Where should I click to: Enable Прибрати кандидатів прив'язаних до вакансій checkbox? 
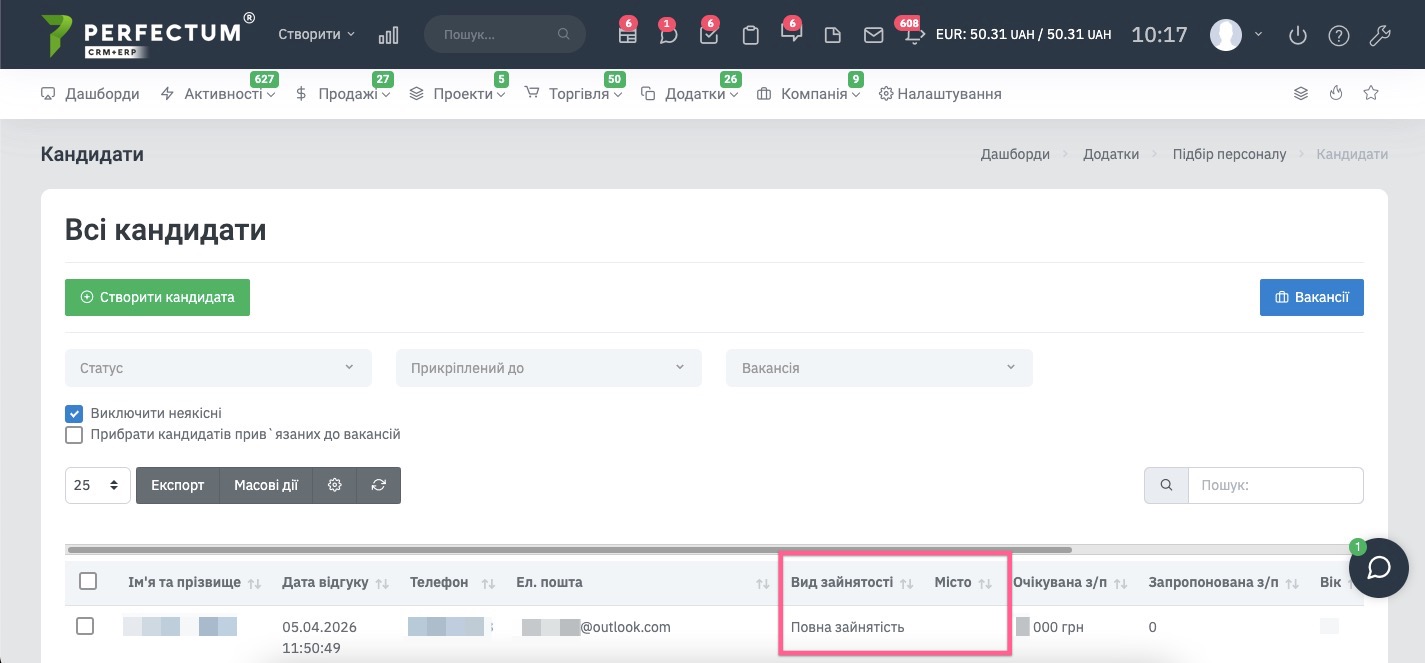[74, 435]
